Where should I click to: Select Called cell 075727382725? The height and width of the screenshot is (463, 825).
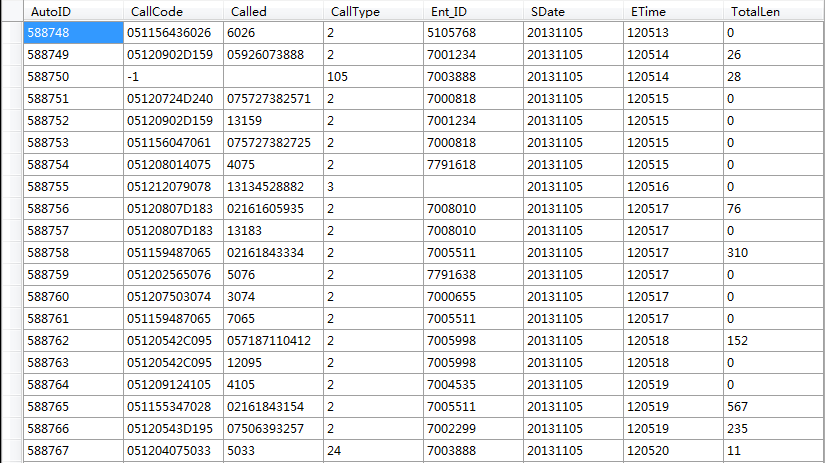coord(273,143)
